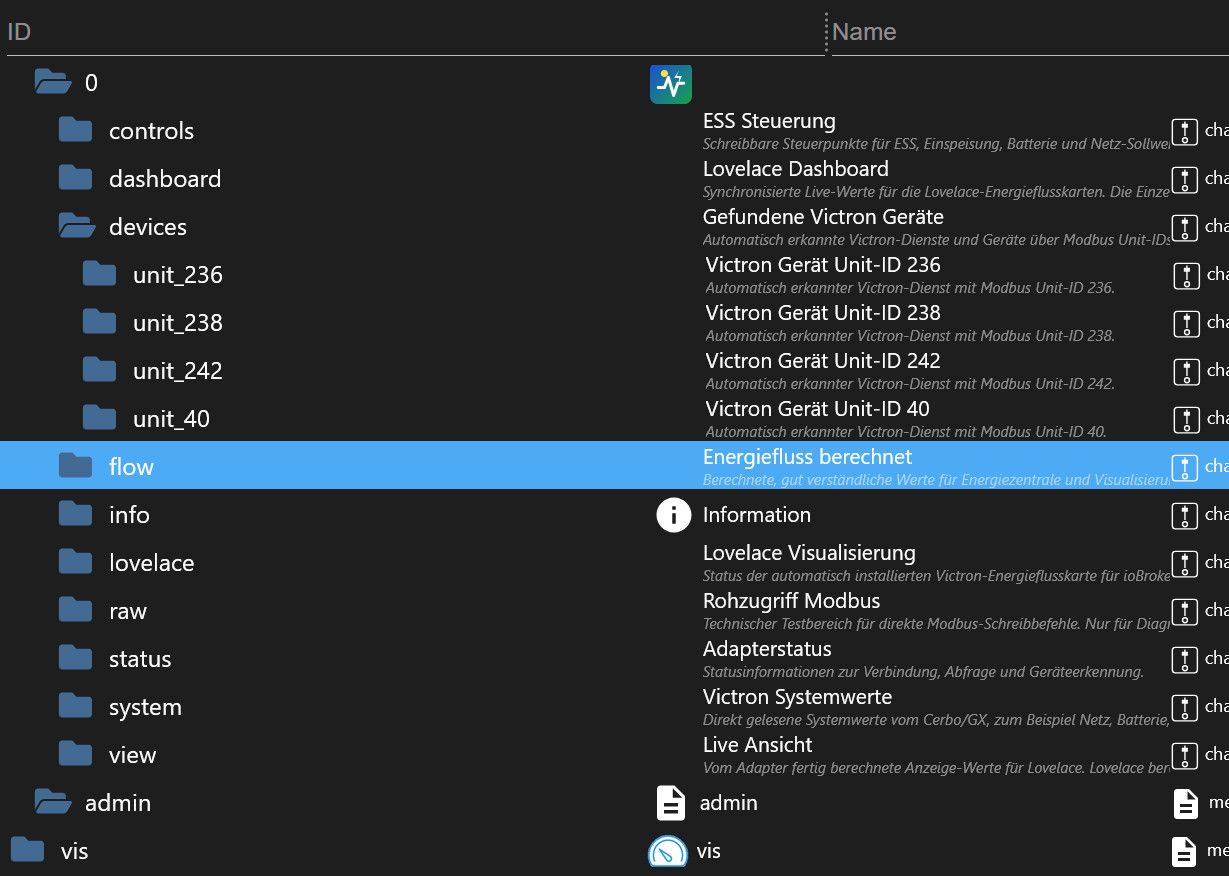The height and width of the screenshot is (876, 1229).
Task: Click channel type icon in Lovelace Visualisierung row
Action: pos(1185,563)
